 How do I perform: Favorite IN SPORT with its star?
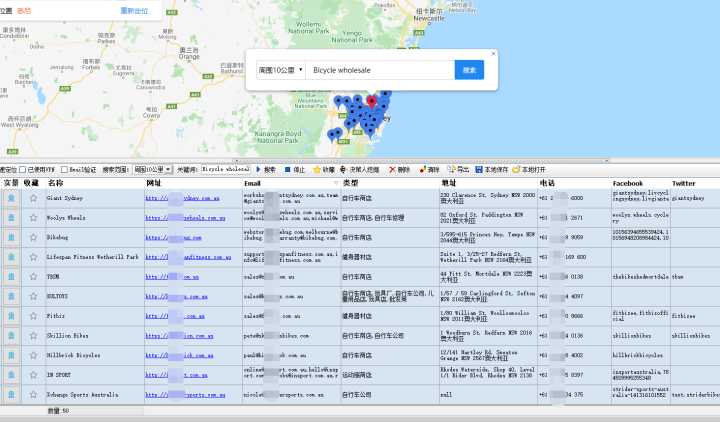coord(33,375)
